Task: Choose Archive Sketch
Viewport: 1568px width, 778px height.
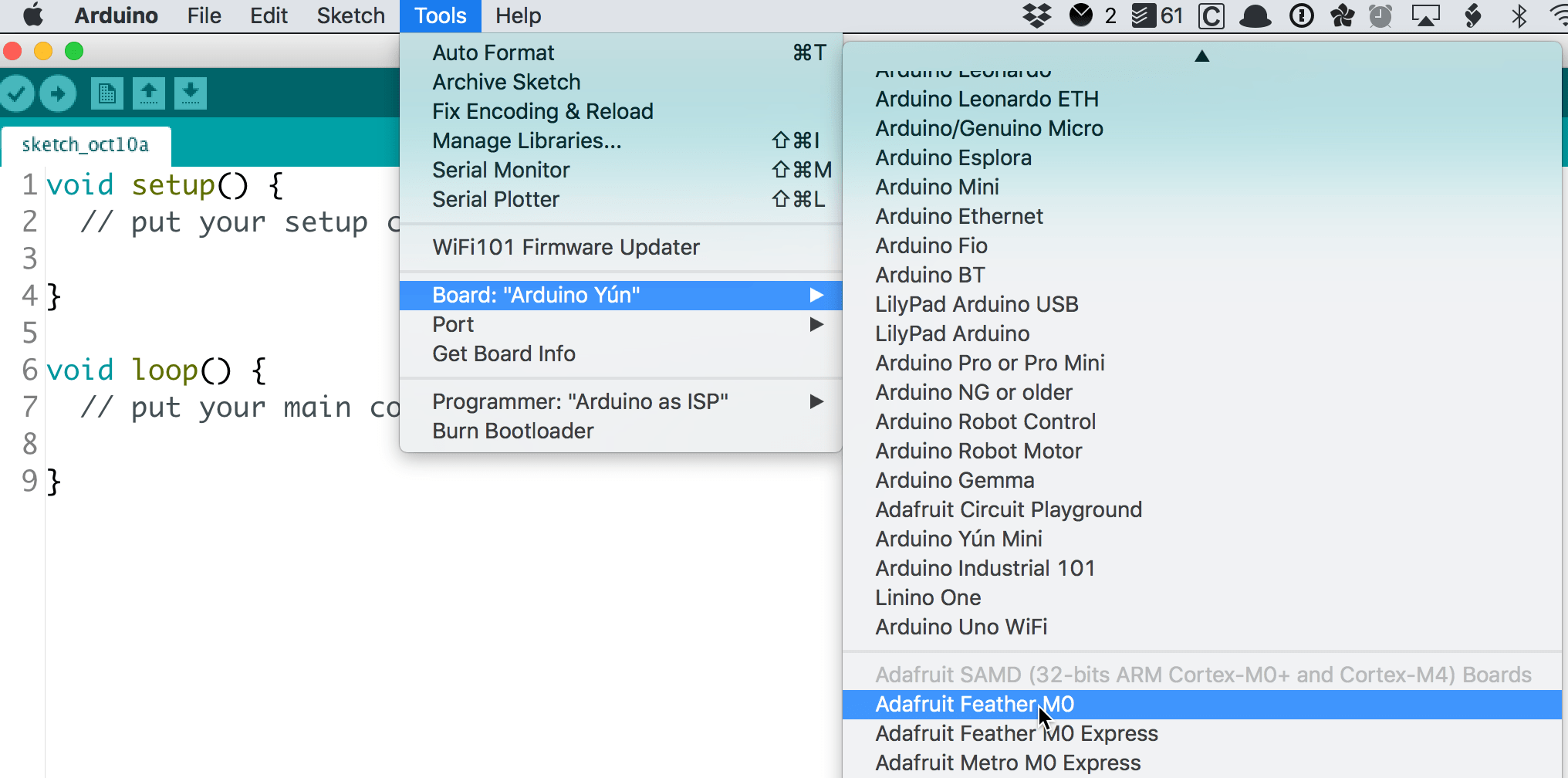Action: (620, 82)
